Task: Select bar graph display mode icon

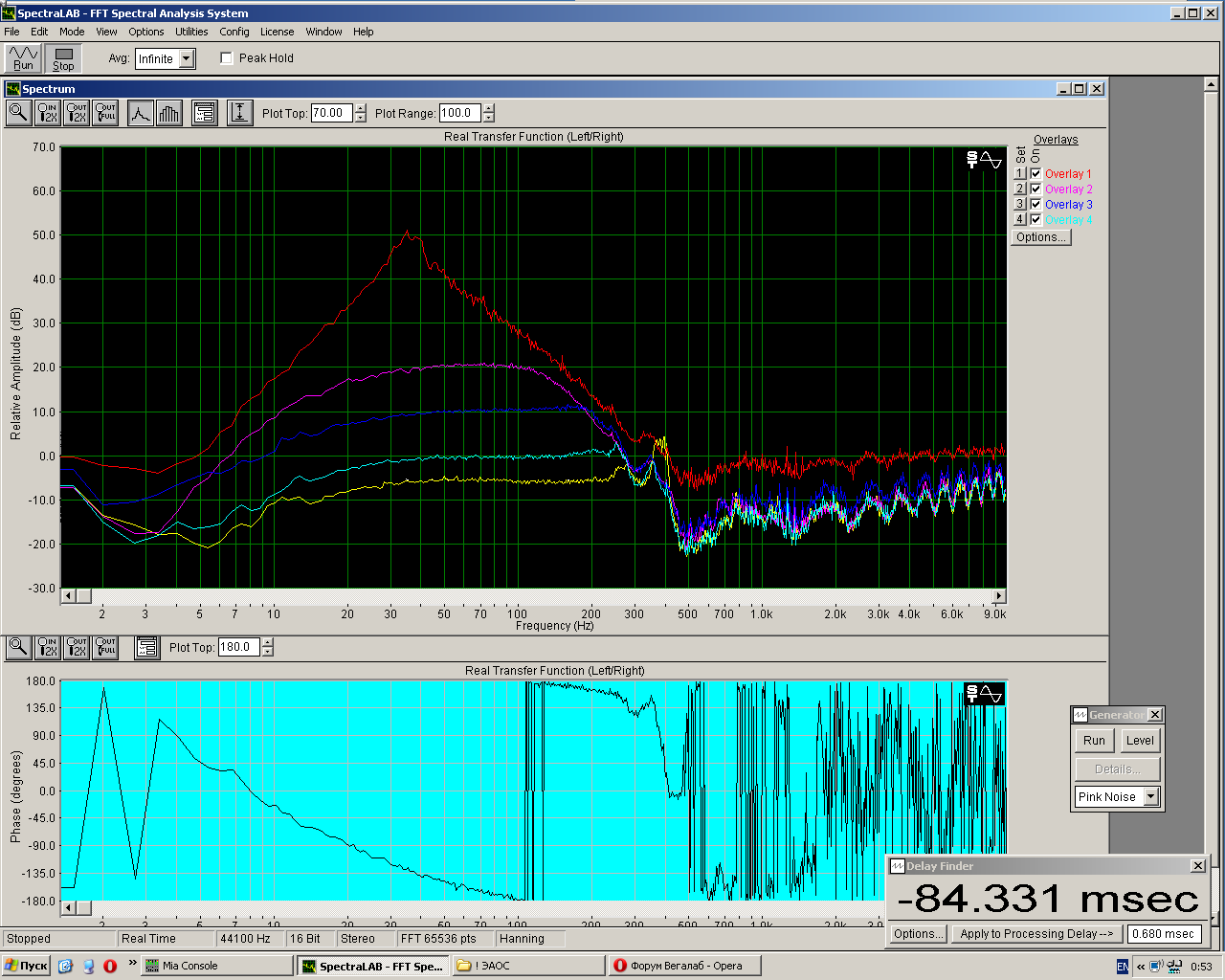Action: [x=168, y=113]
